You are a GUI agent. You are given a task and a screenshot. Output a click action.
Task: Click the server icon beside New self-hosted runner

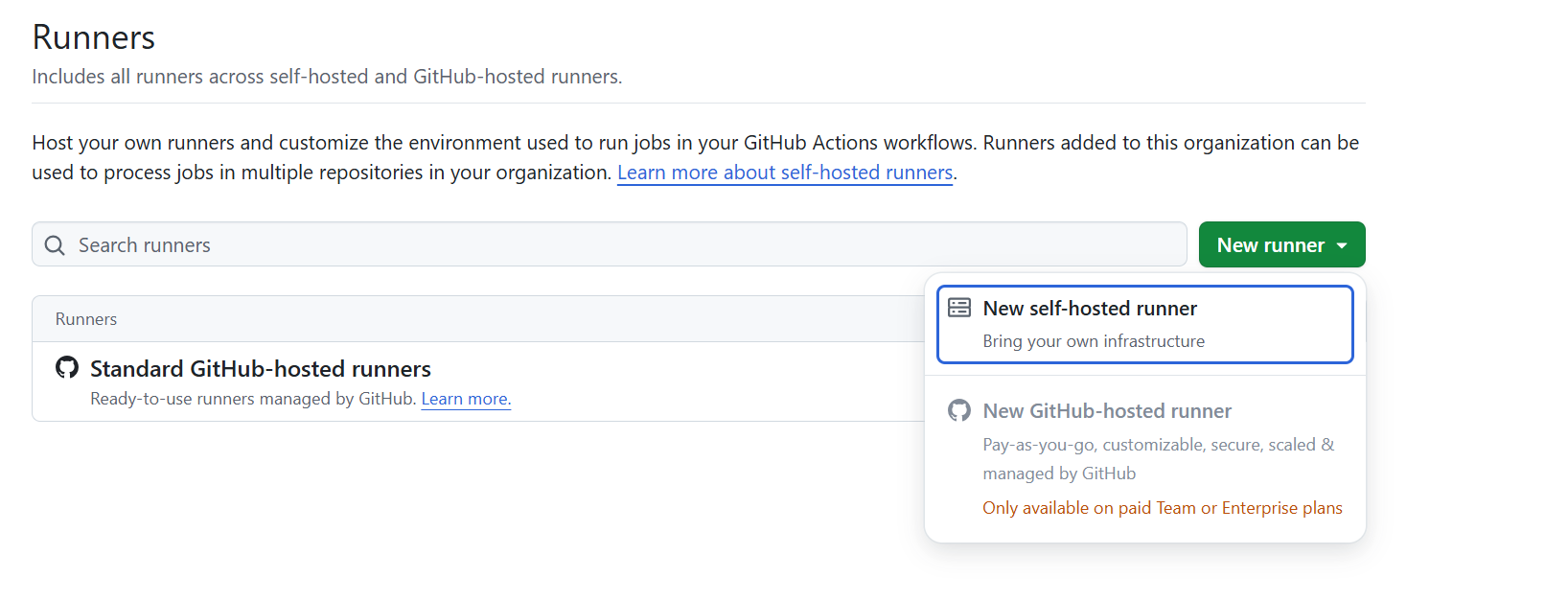click(x=959, y=308)
